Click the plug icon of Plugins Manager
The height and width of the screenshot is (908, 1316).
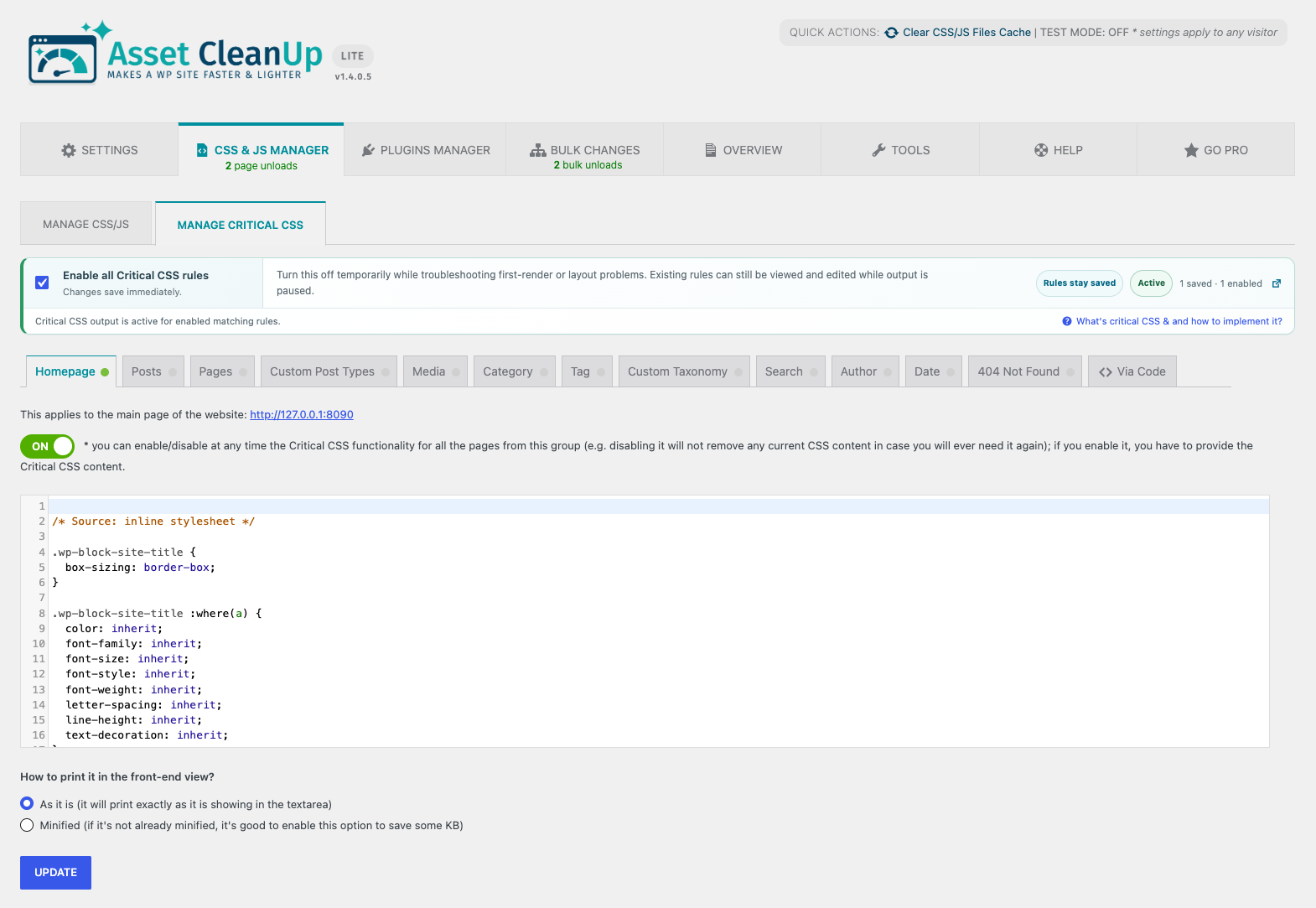368,150
